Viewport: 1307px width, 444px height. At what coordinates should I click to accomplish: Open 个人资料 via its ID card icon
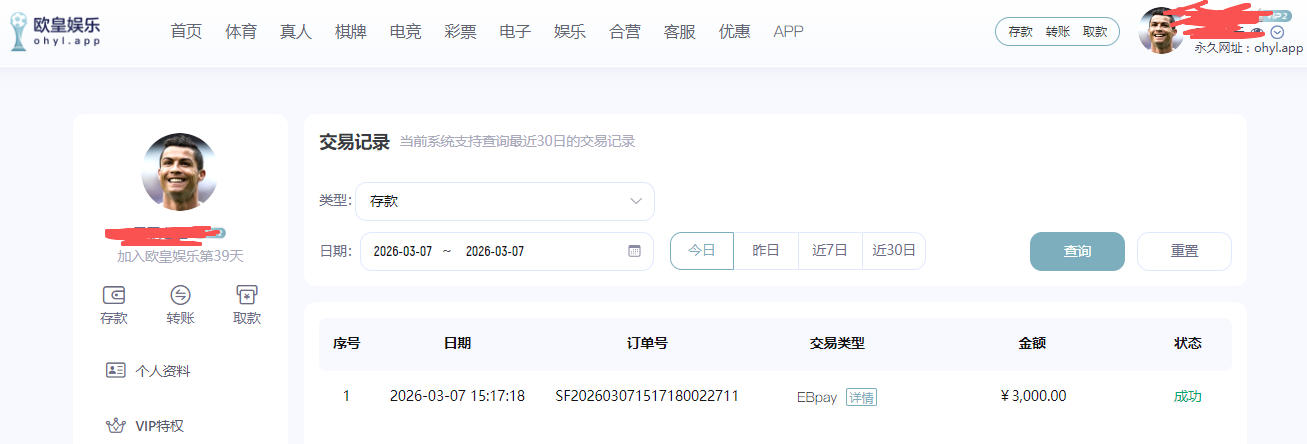116,371
